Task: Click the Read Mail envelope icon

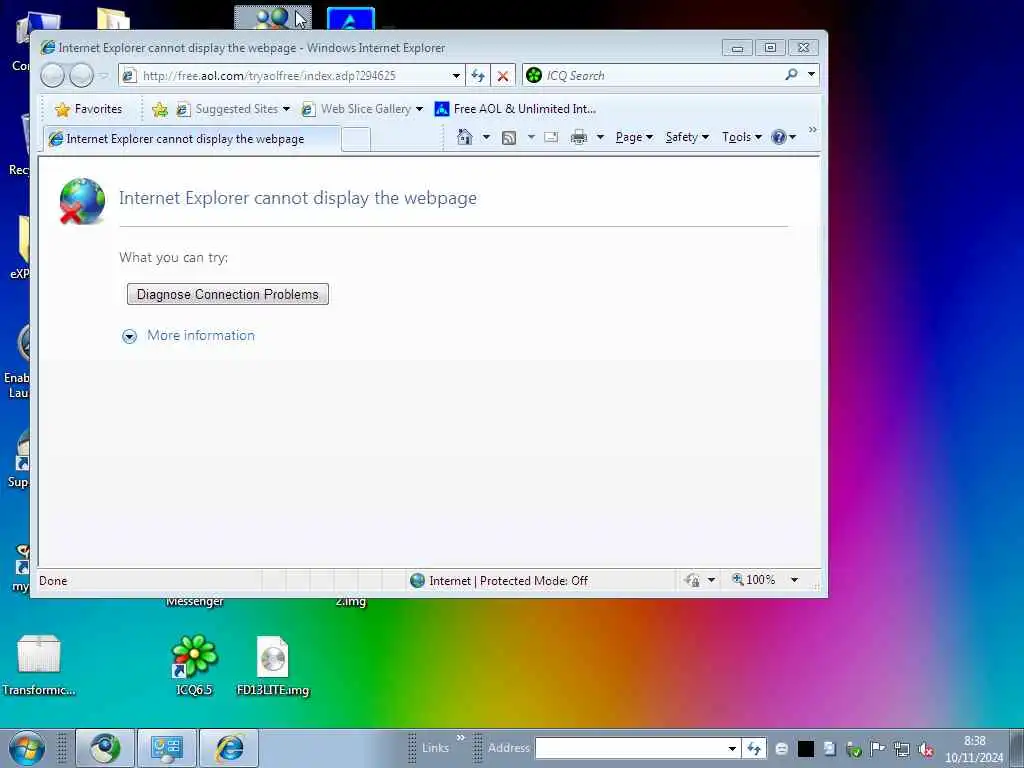Action: click(x=551, y=137)
